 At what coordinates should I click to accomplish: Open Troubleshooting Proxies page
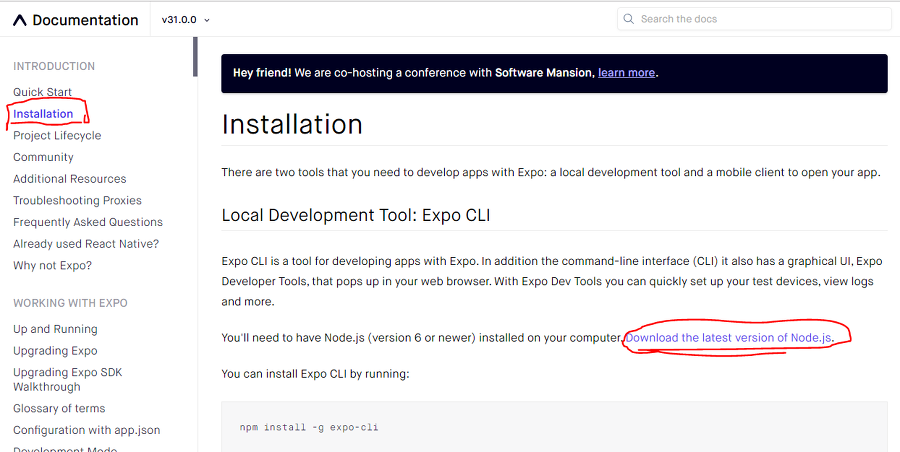point(77,200)
